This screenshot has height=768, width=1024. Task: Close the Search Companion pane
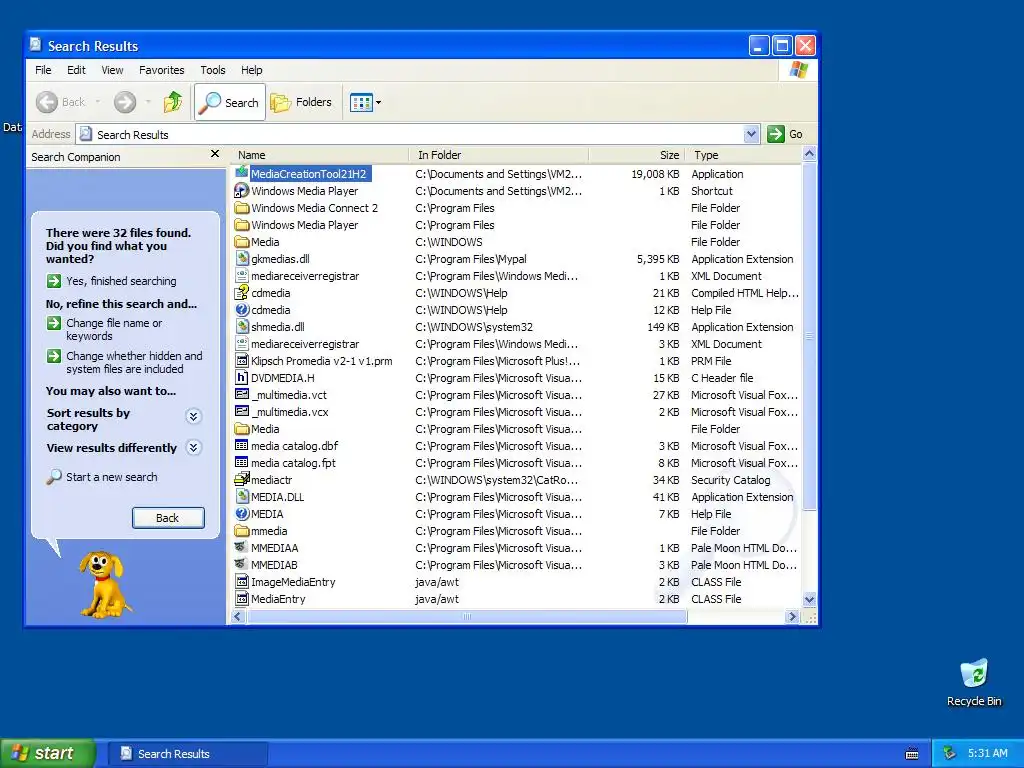point(215,154)
